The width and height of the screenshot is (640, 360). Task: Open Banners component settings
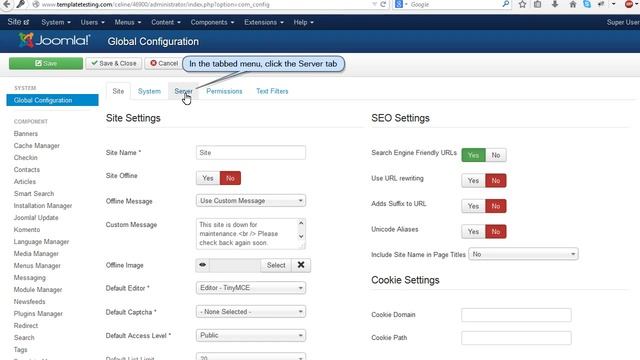pyautogui.click(x=26, y=133)
